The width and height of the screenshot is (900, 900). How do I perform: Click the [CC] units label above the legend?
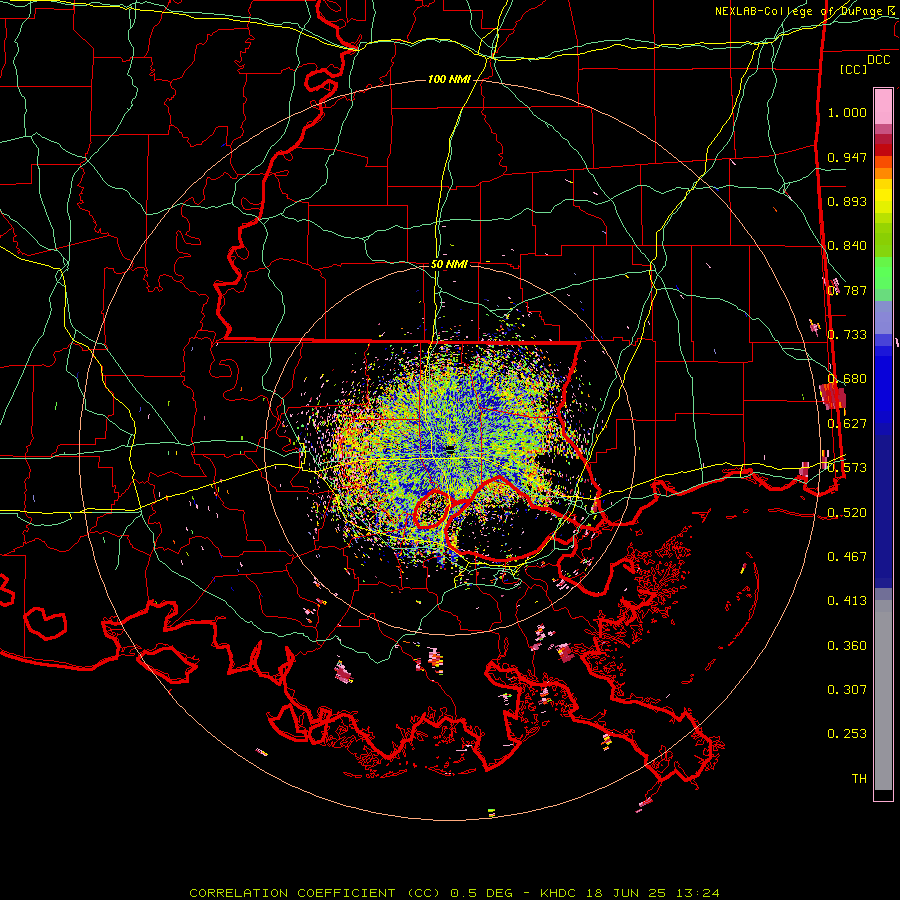point(854,69)
